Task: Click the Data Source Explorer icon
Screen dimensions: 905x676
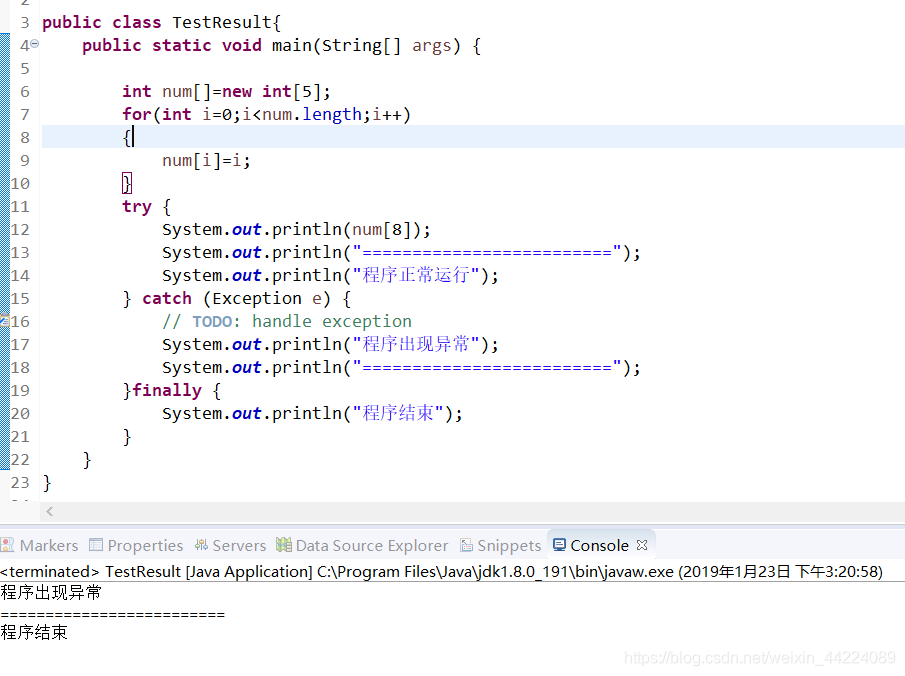Action: click(x=283, y=544)
